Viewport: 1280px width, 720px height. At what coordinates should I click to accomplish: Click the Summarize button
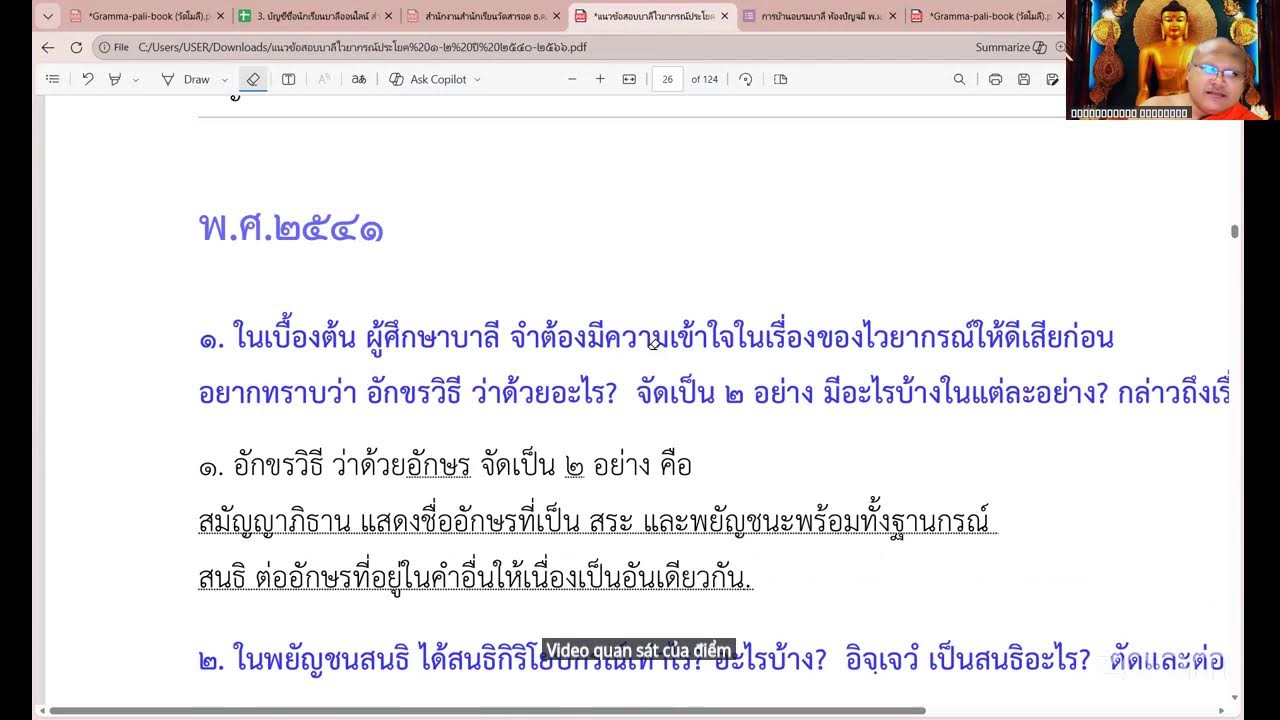(1010, 47)
